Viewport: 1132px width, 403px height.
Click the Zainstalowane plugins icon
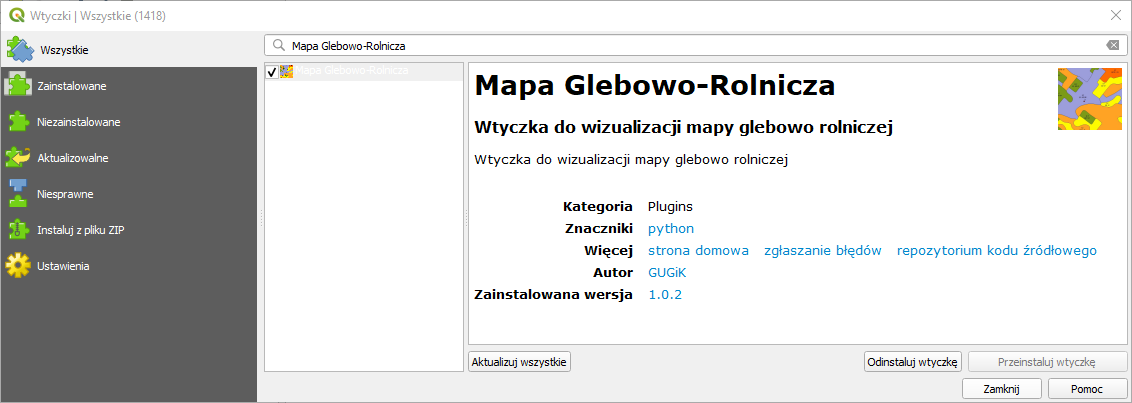[x=18, y=85]
